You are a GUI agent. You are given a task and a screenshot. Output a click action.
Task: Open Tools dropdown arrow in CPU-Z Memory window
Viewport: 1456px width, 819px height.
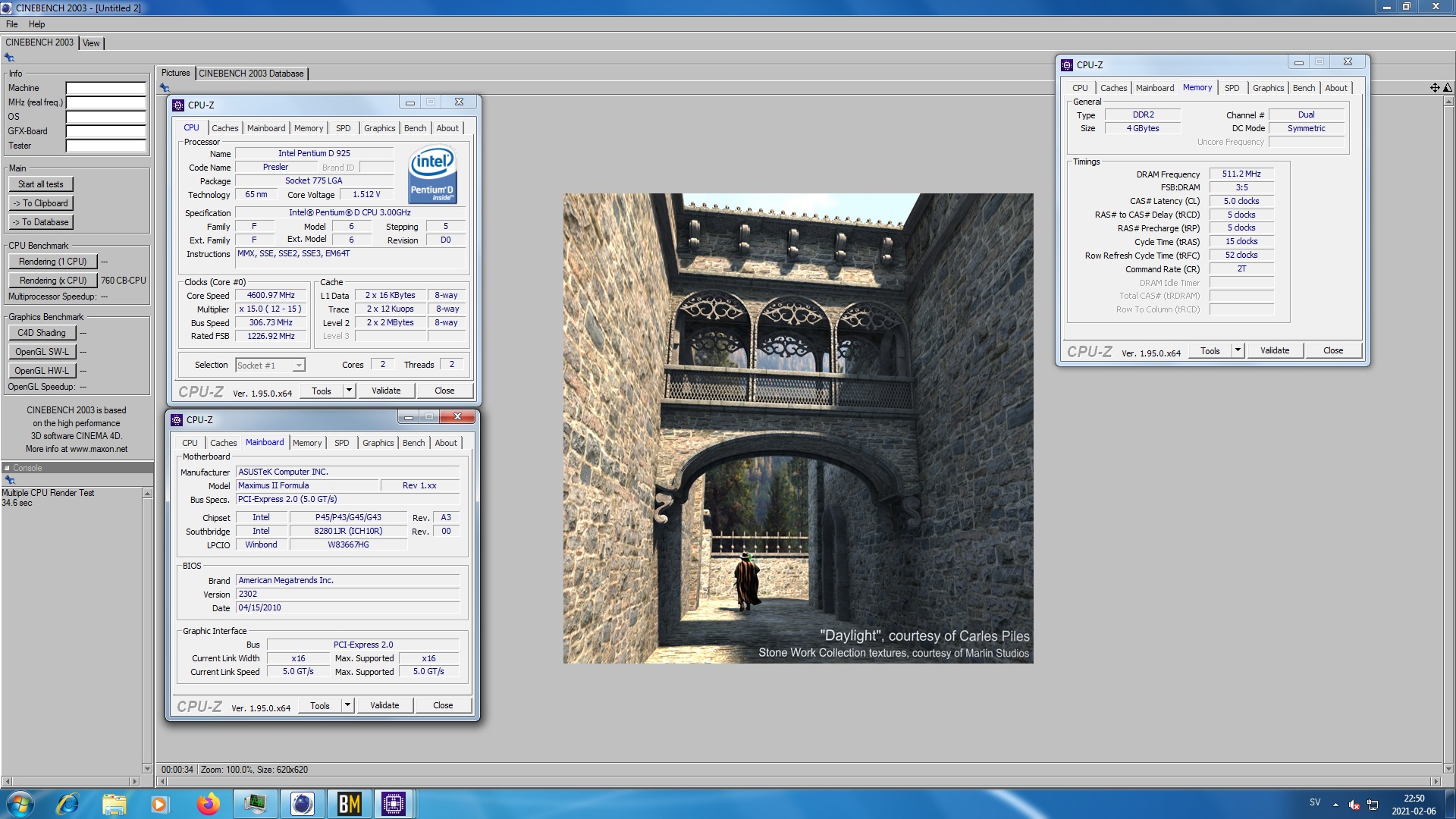click(1238, 350)
